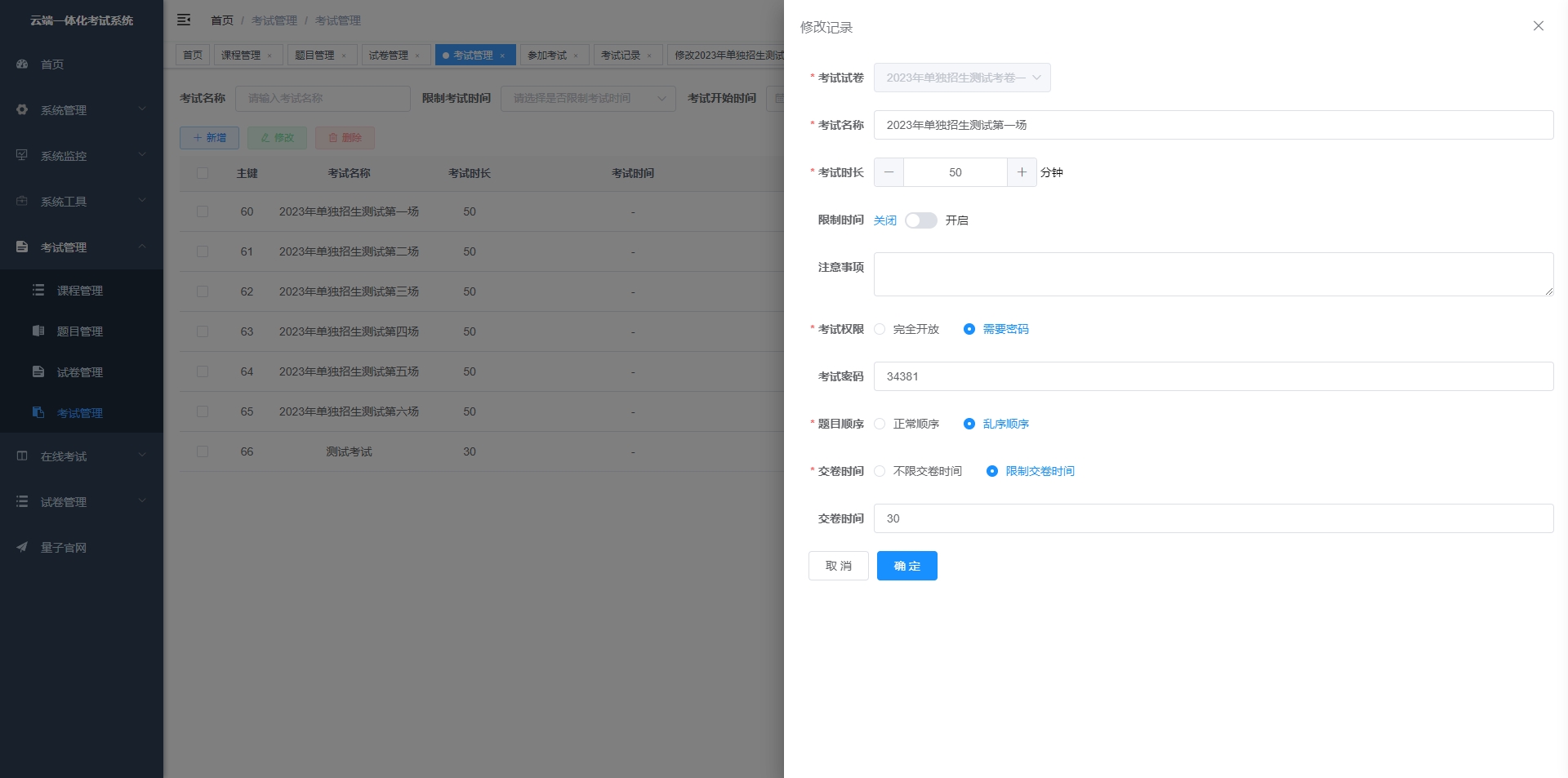Open 题目管理 in the sidebar submenu
Viewport: 1568px width, 778px height.
(x=80, y=331)
